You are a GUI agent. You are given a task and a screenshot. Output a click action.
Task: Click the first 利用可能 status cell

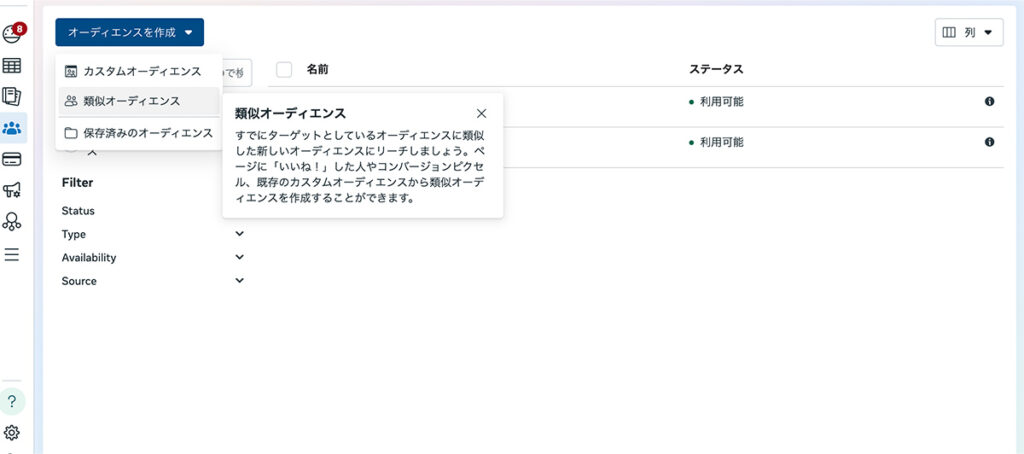[716, 102]
